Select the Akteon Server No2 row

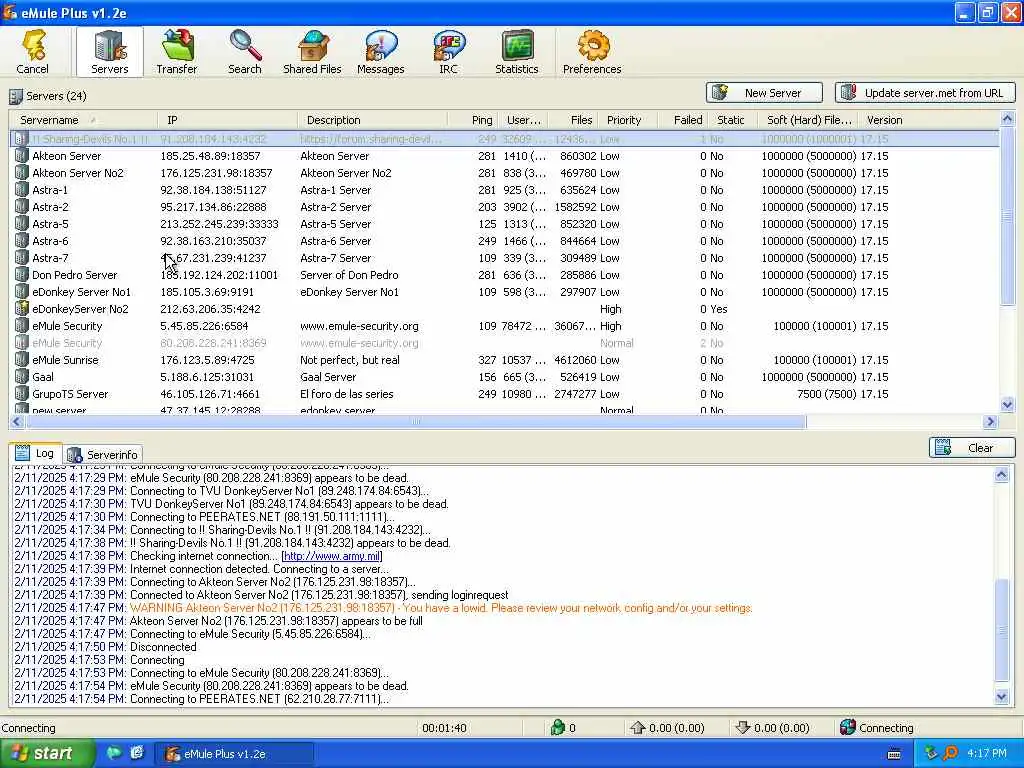pyautogui.click(x=504, y=173)
